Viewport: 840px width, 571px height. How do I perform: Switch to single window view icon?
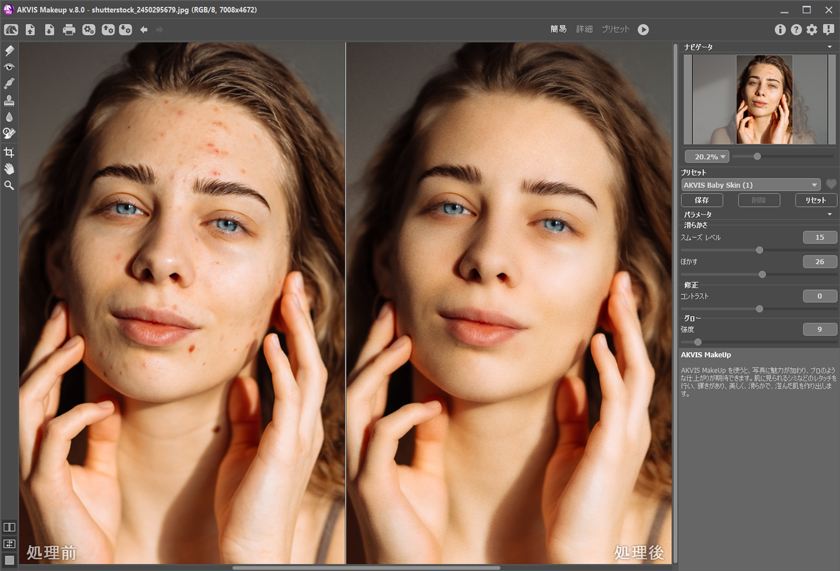tap(9, 560)
